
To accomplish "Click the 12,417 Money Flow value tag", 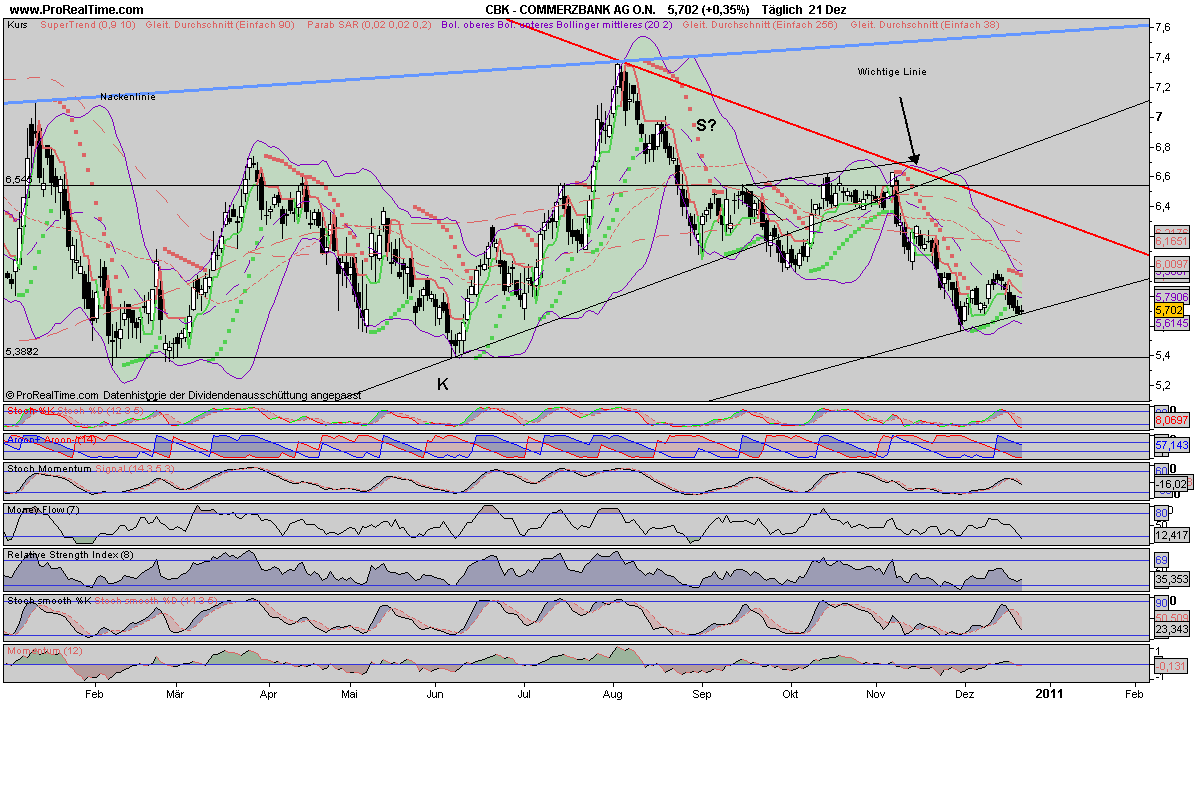I will click(1171, 537).
